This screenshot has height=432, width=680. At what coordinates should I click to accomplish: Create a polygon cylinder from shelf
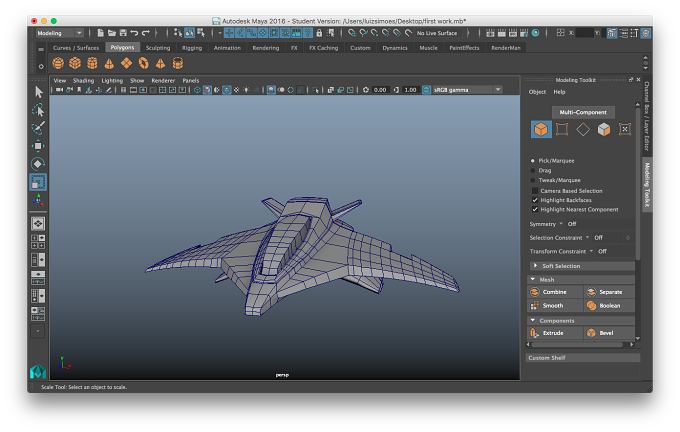pos(92,63)
